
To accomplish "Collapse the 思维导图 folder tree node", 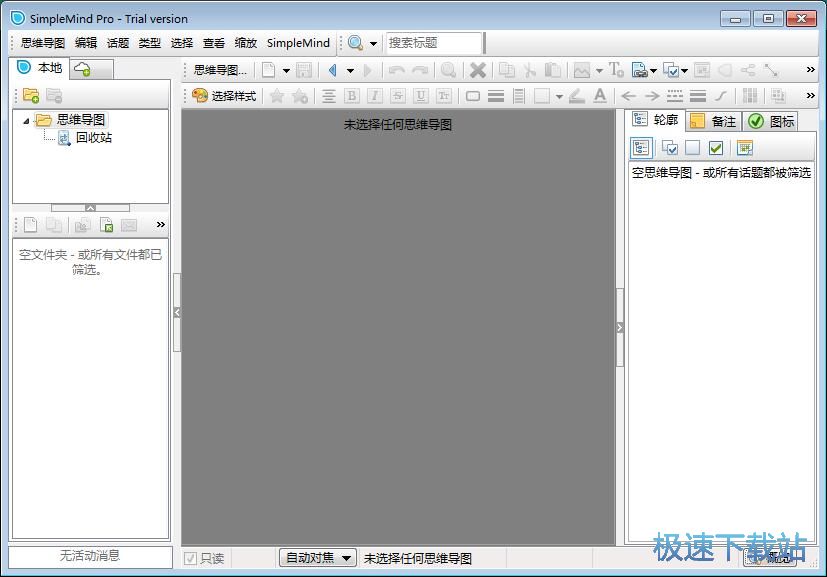I will [26, 120].
